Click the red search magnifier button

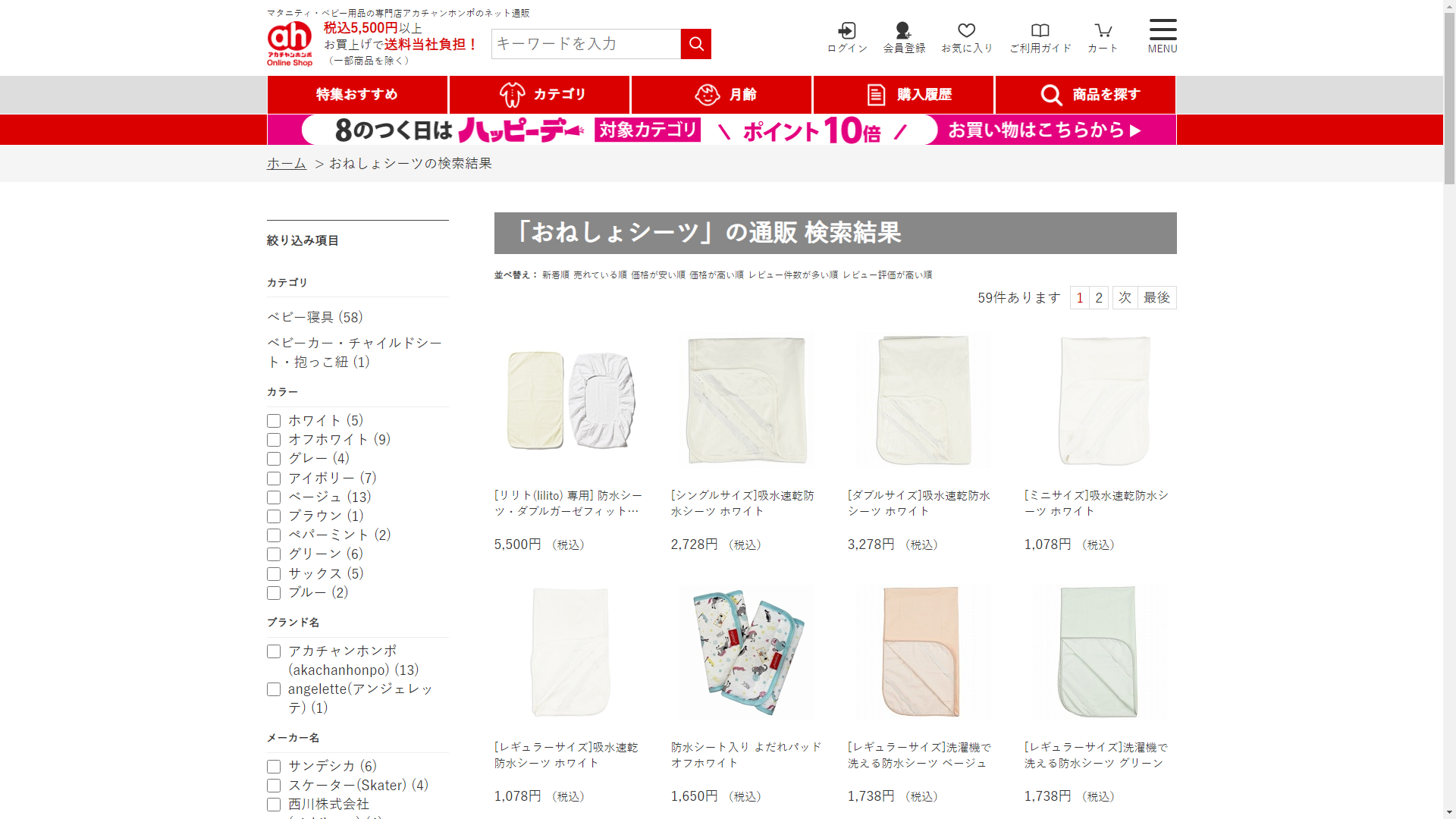695,44
